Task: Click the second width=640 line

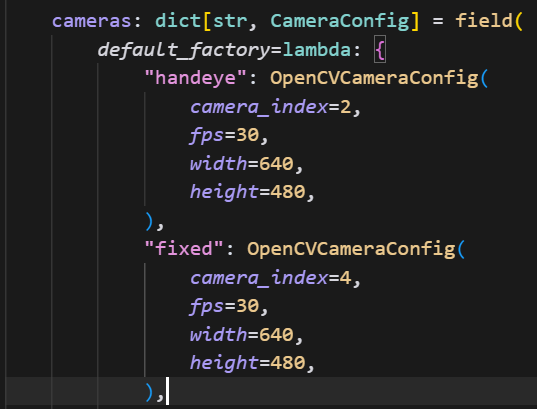Action: (x=247, y=334)
